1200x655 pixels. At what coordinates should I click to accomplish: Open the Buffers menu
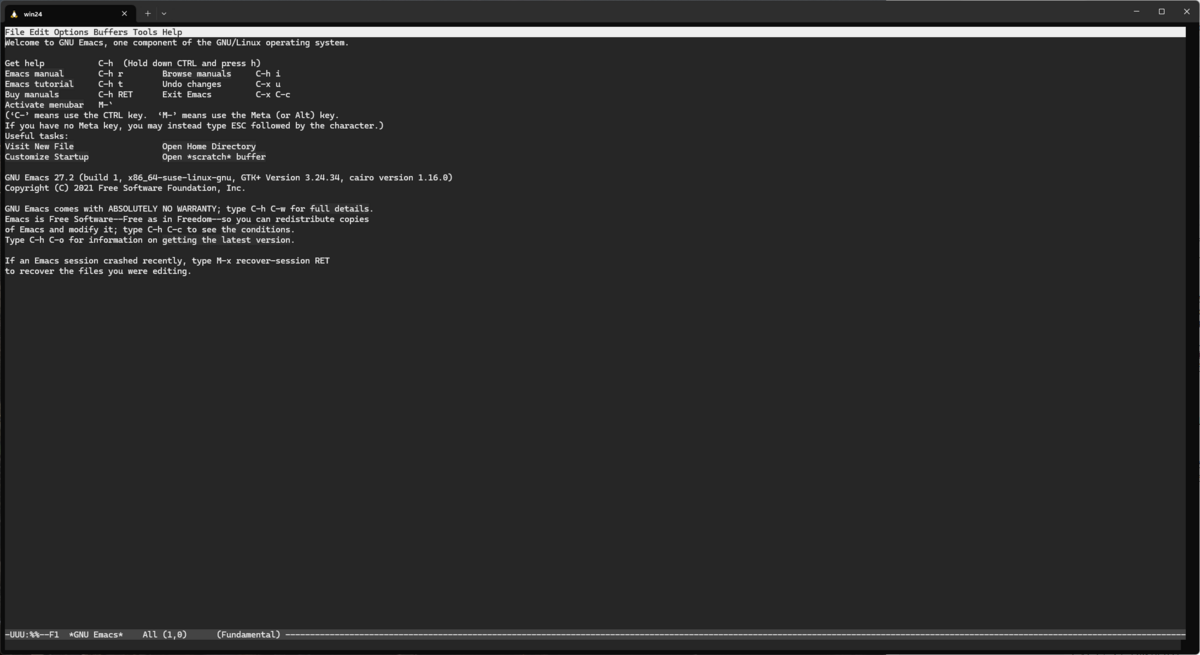(x=110, y=32)
